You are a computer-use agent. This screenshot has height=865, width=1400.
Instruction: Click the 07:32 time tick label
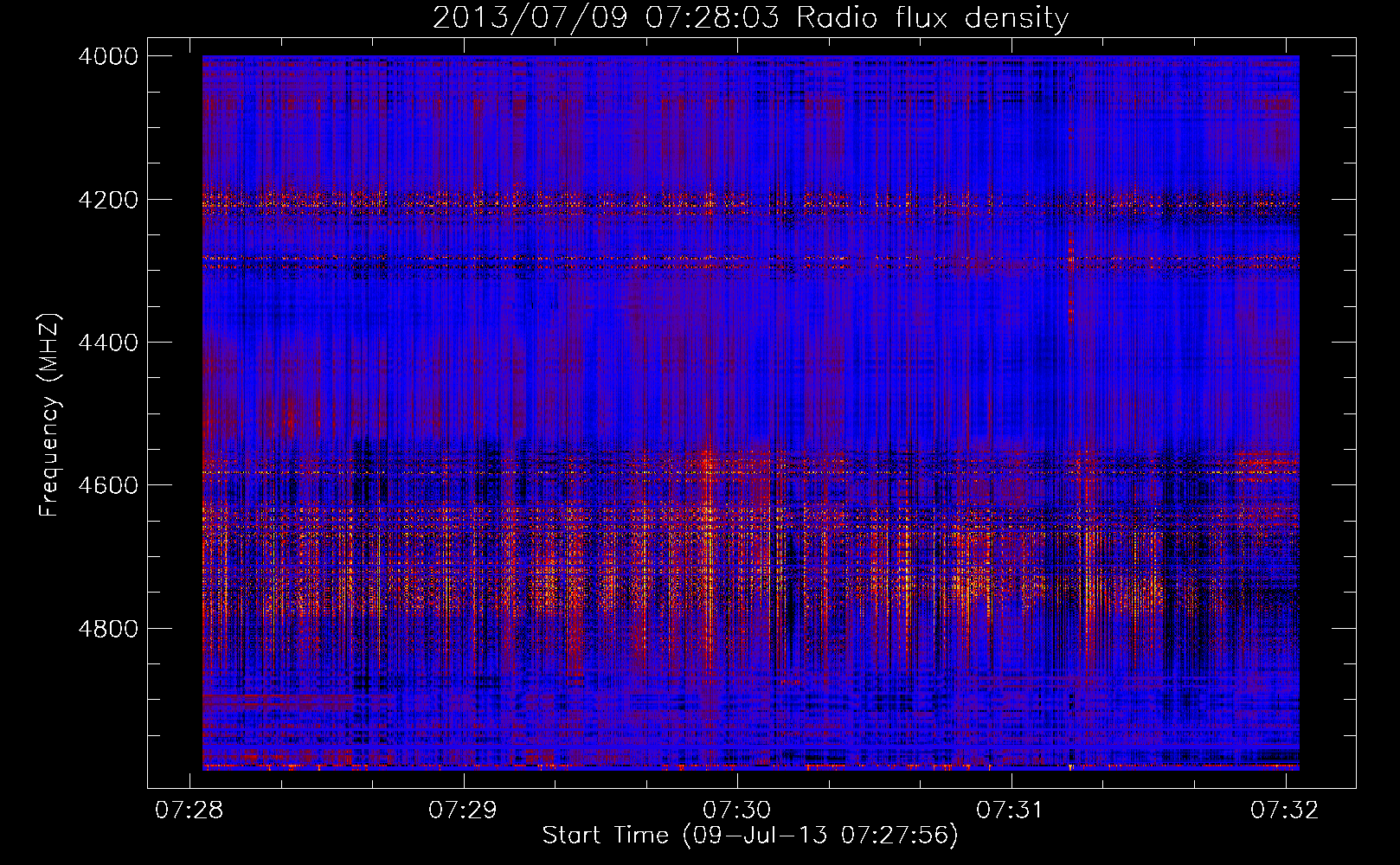(1284, 810)
